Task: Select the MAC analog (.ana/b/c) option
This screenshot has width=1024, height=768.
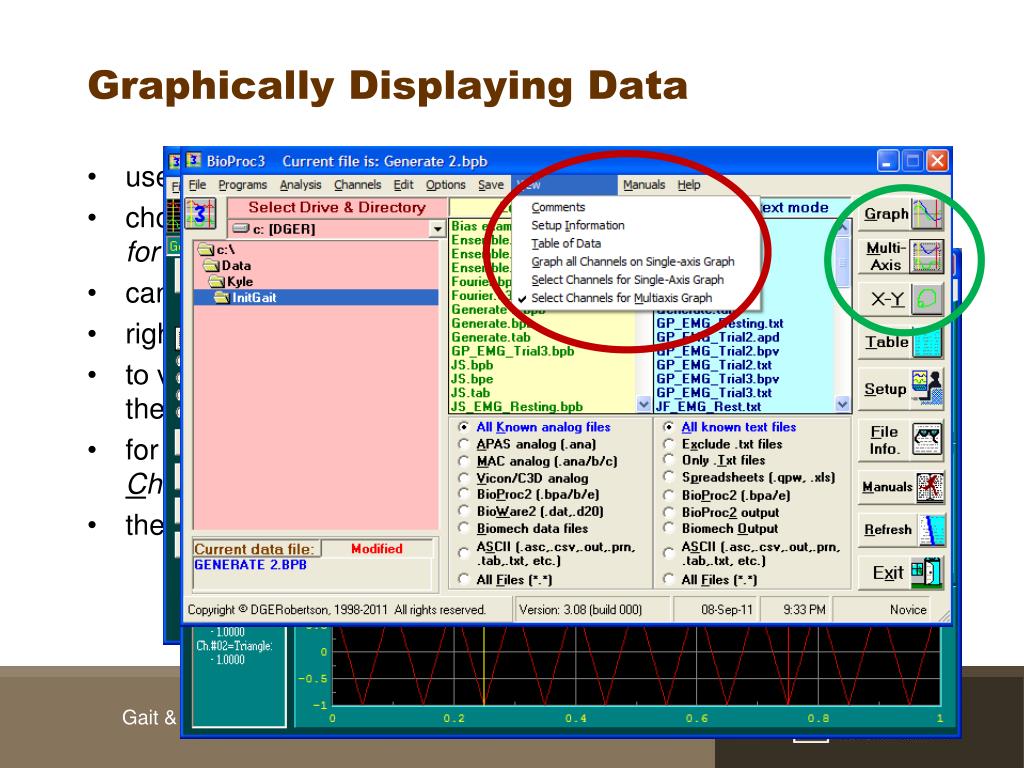Action: click(x=464, y=461)
